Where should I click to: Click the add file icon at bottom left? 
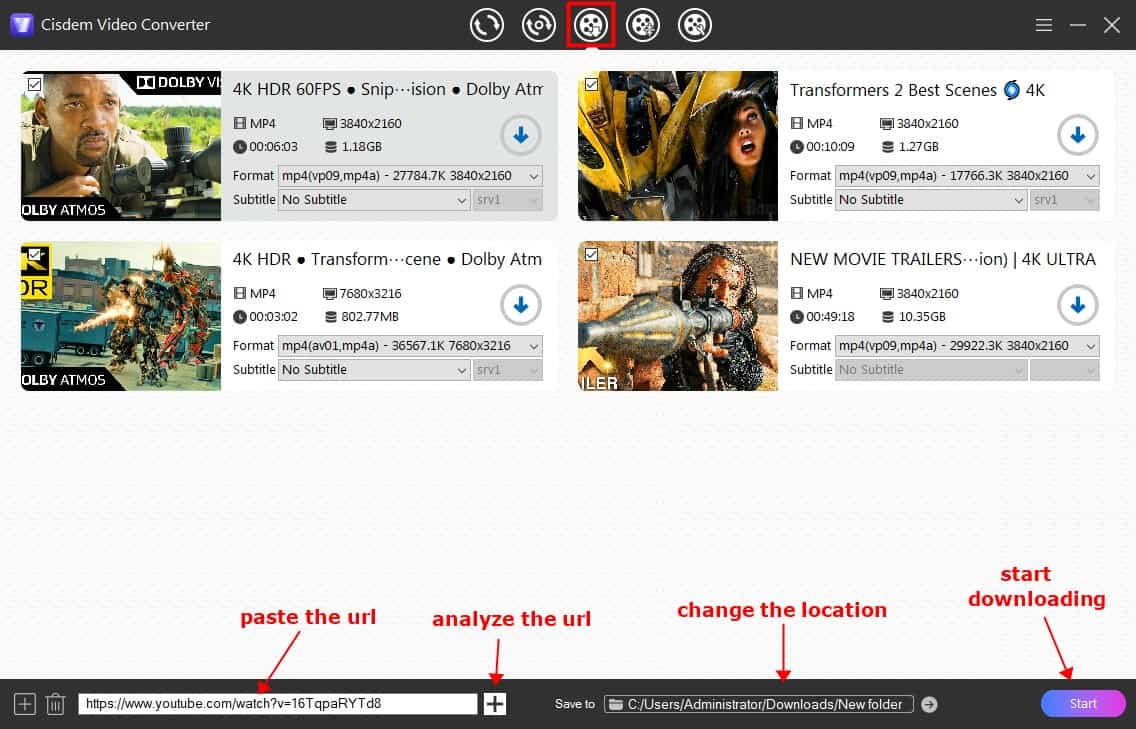(25, 704)
